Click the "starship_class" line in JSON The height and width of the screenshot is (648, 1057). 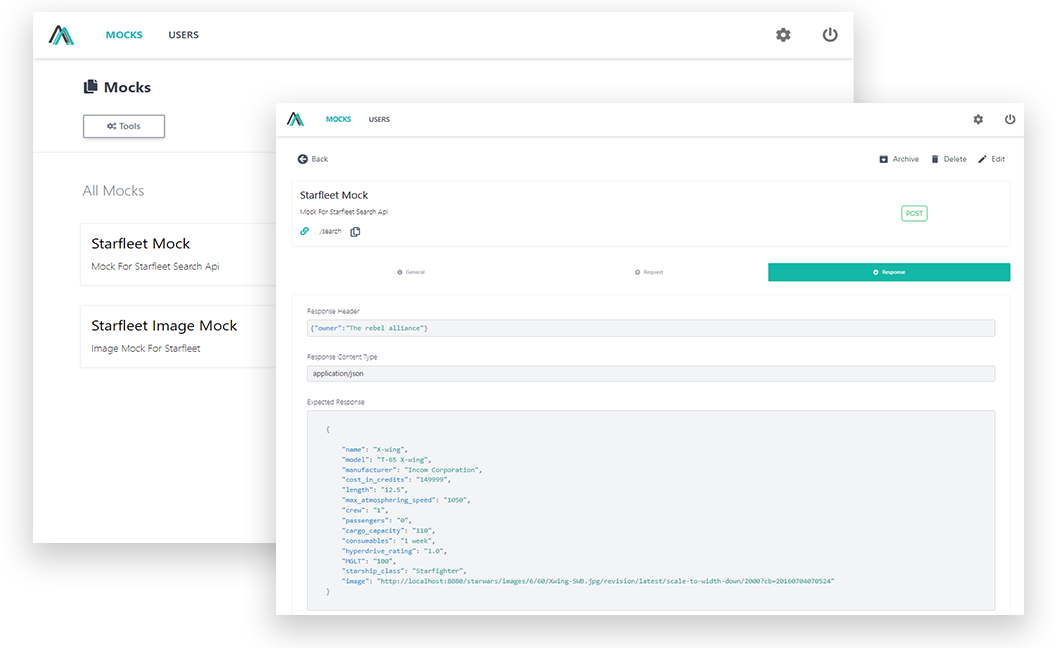404,571
